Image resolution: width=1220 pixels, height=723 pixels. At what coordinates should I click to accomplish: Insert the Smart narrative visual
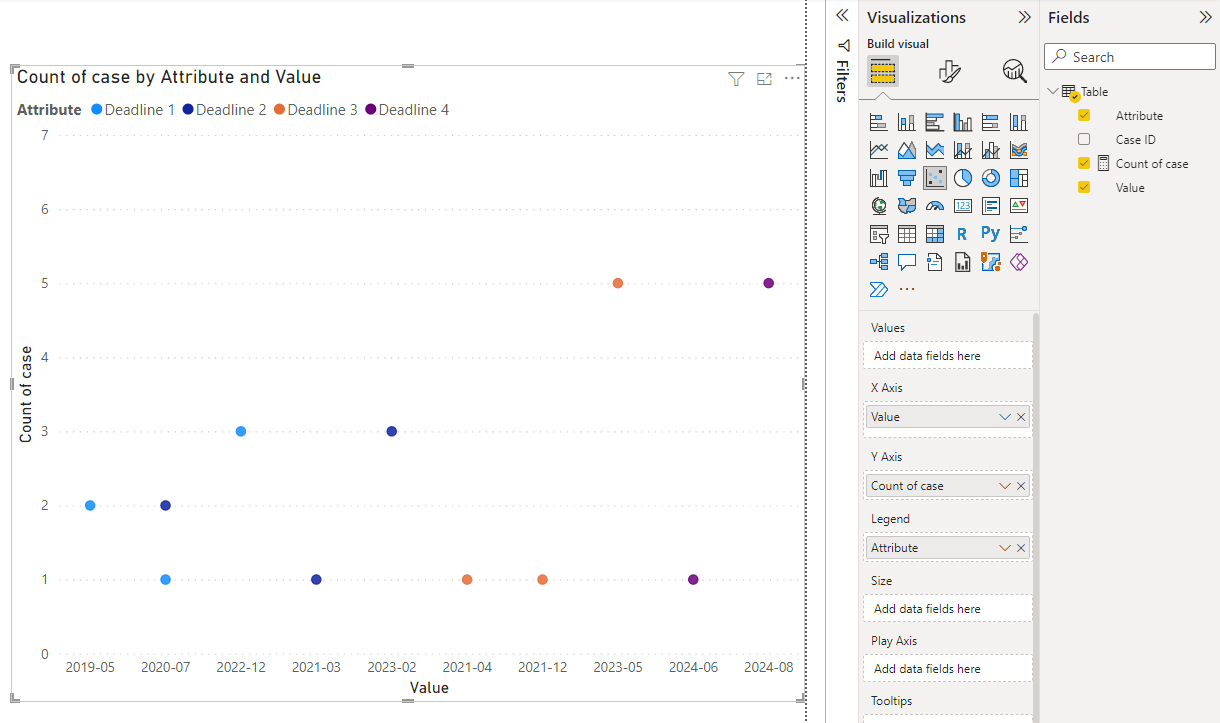[x=935, y=262]
